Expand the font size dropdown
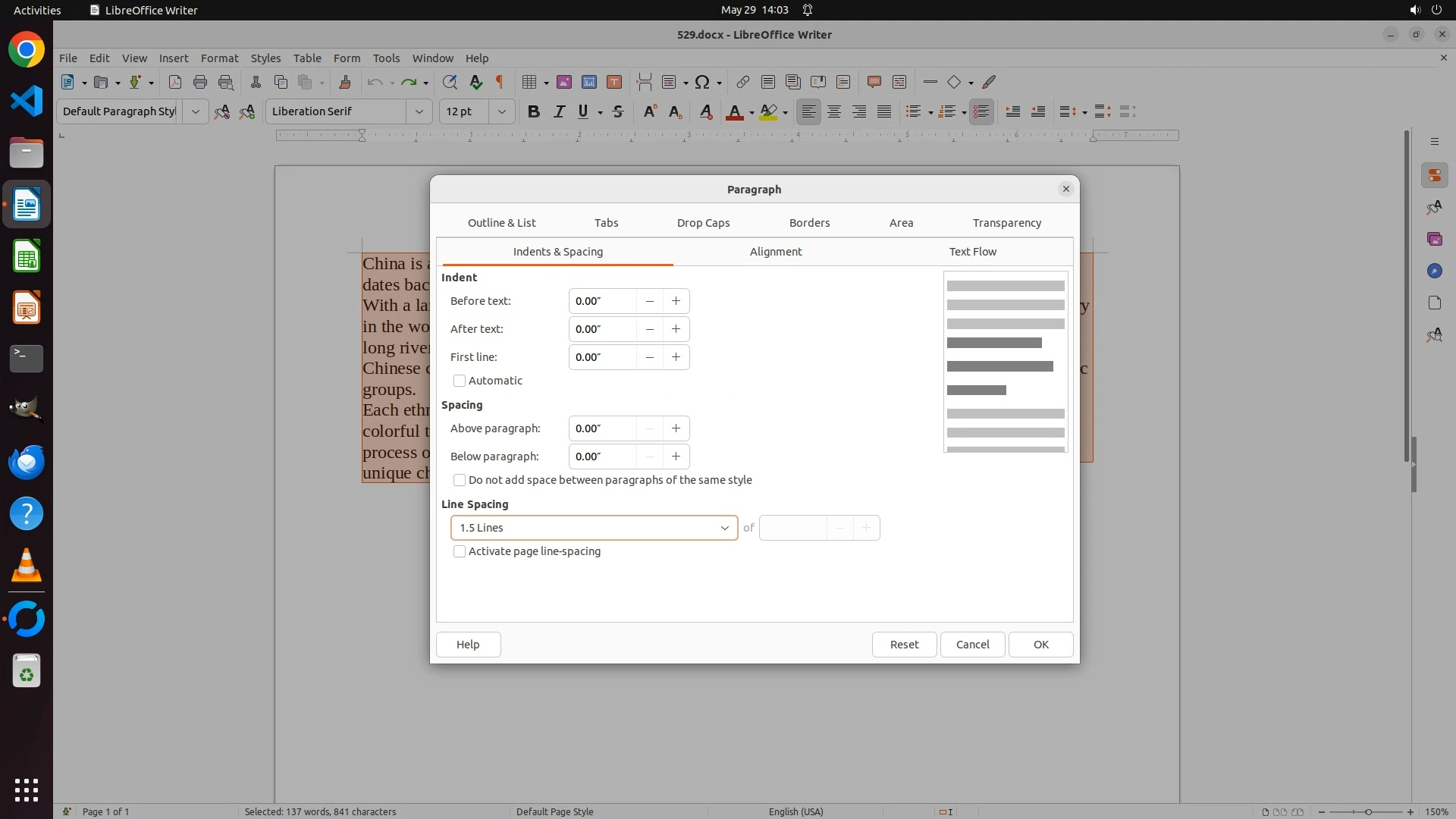Screen dimensions: 1456x819 [x=501, y=111]
